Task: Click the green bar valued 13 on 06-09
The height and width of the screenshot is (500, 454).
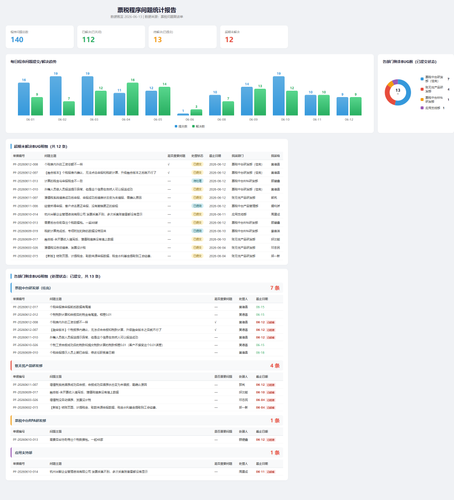Action: coord(260,102)
